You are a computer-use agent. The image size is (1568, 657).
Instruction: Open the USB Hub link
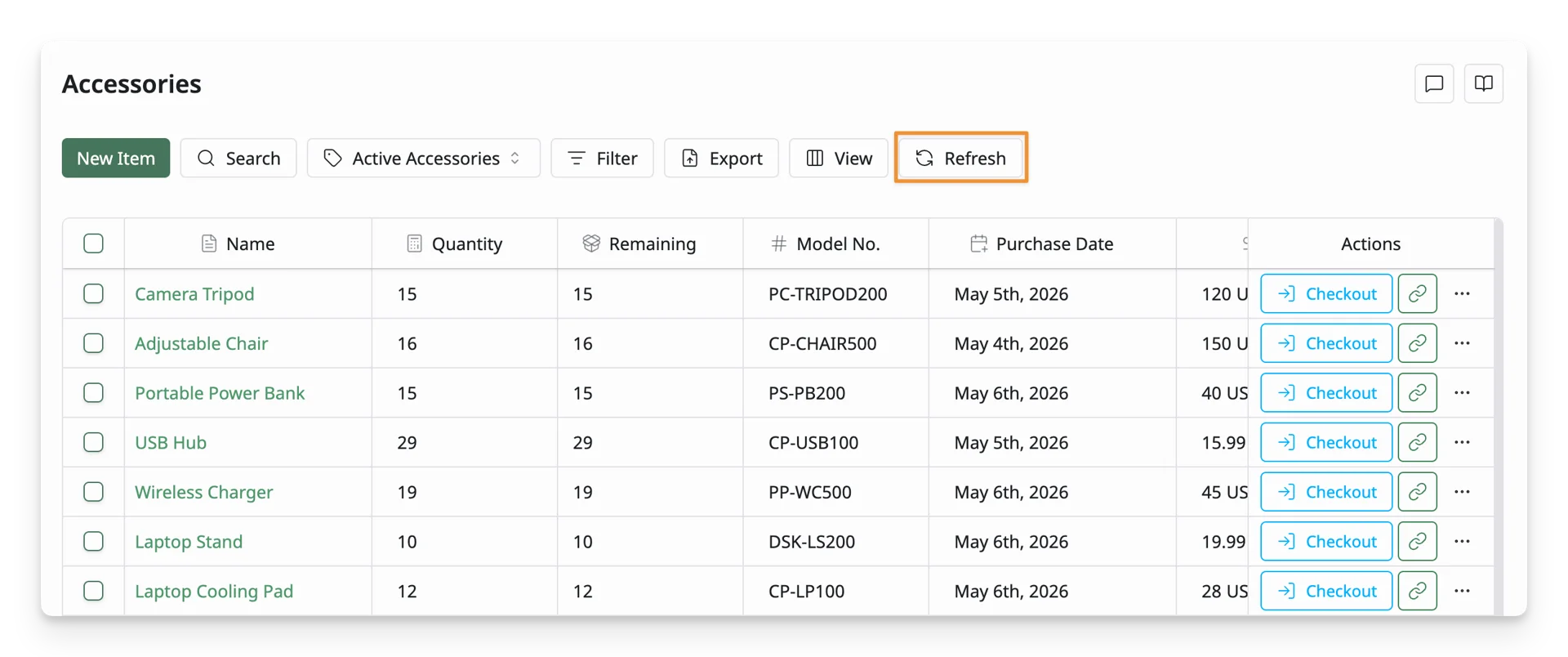[x=171, y=442]
